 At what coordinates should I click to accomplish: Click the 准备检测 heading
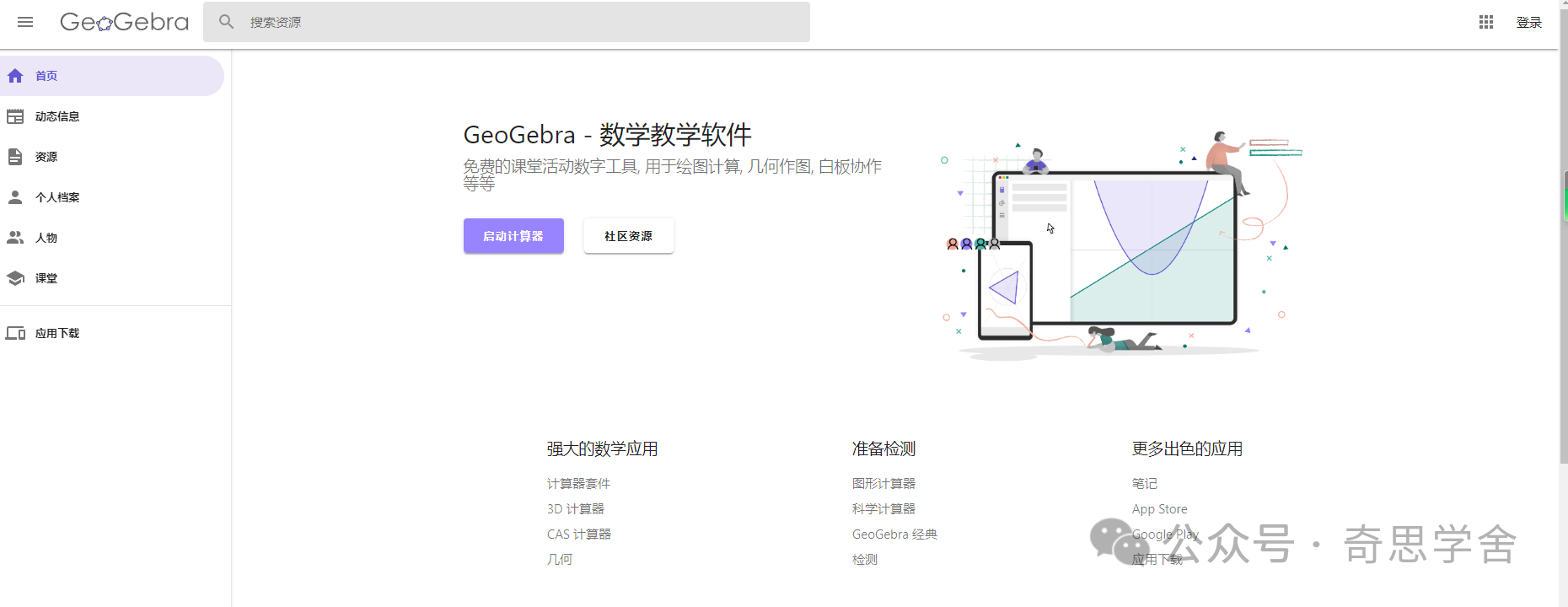pyautogui.click(x=883, y=449)
